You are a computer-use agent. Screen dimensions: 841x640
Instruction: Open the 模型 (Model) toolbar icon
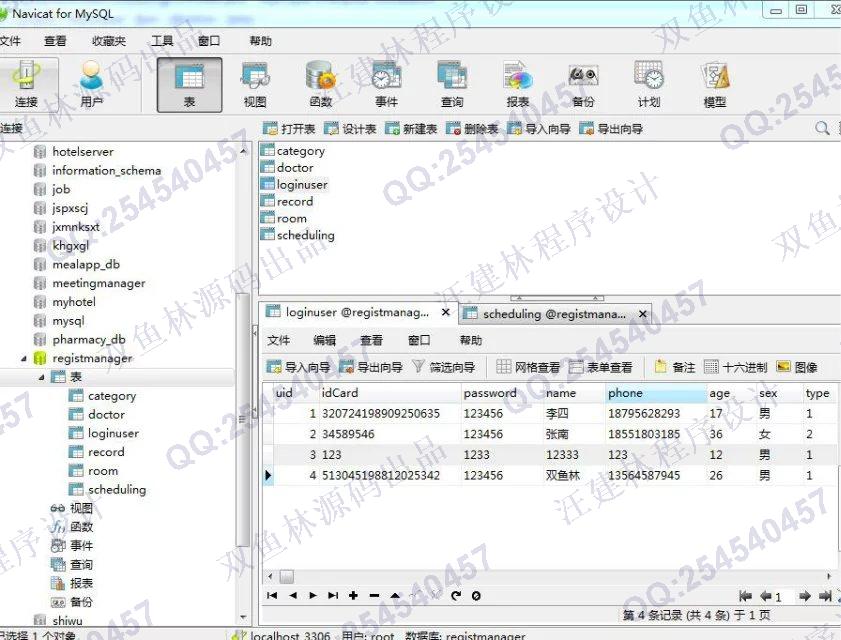(715, 84)
